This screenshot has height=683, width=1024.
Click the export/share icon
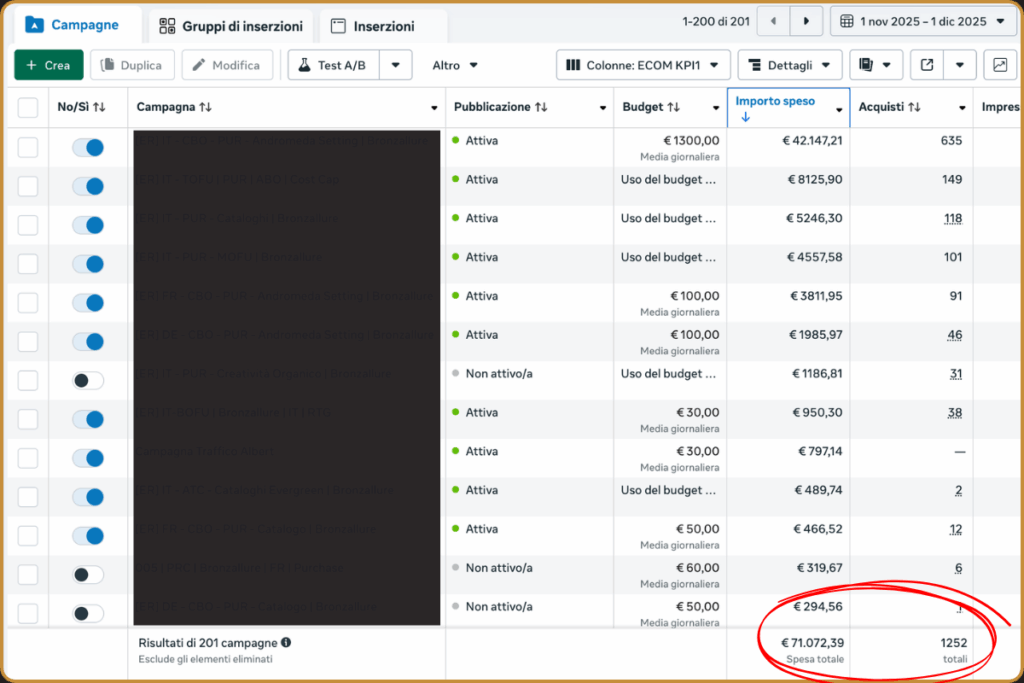click(x=927, y=65)
